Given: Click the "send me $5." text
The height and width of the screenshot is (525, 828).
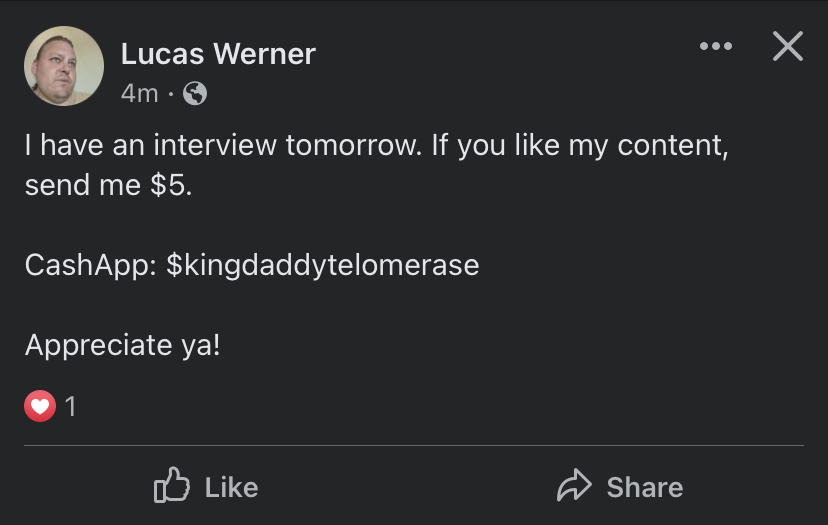Looking at the screenshot, I should click(109, 185).
